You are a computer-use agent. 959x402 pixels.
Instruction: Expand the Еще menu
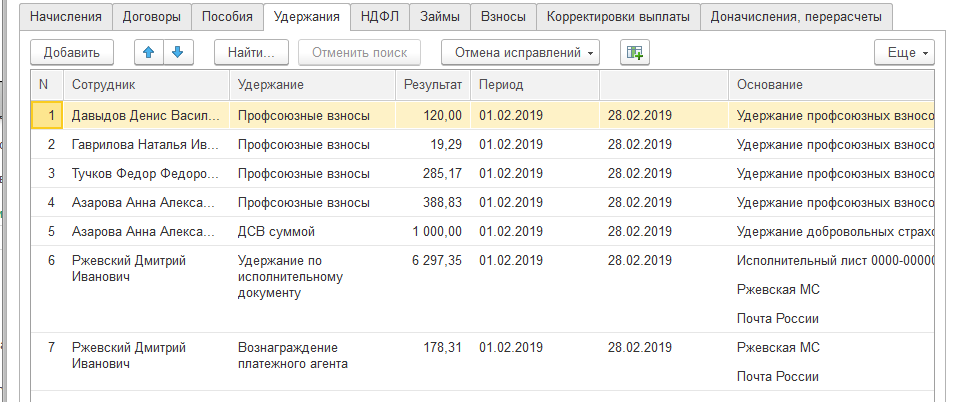[x=903, y=52]
